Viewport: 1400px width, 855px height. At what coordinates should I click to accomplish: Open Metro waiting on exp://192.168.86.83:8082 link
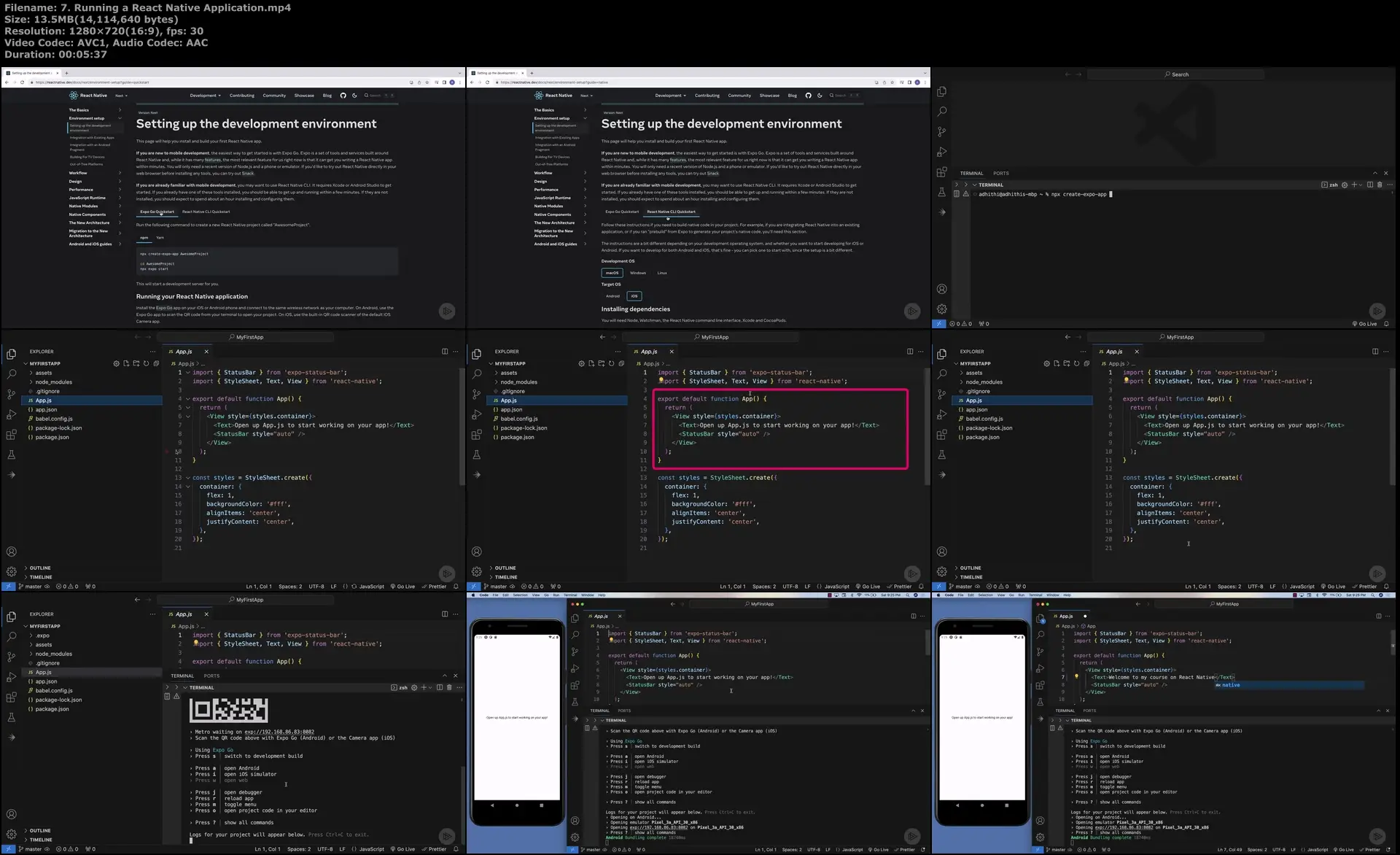(x=279, y=732)
